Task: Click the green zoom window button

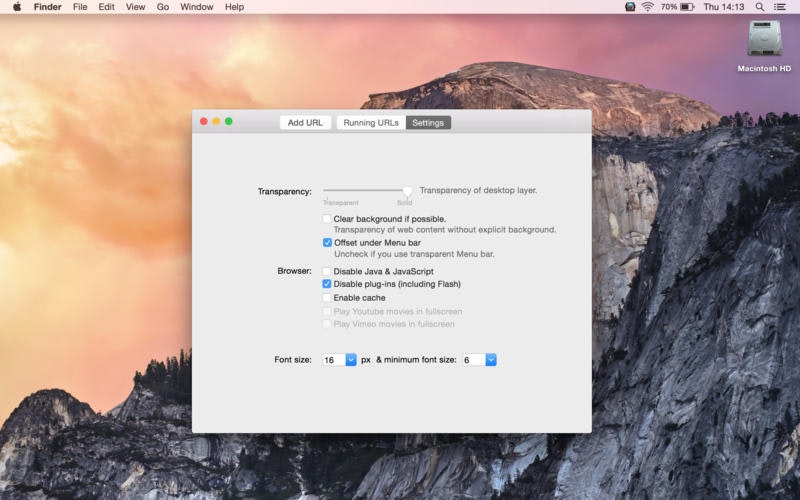Action: point(229,121)
